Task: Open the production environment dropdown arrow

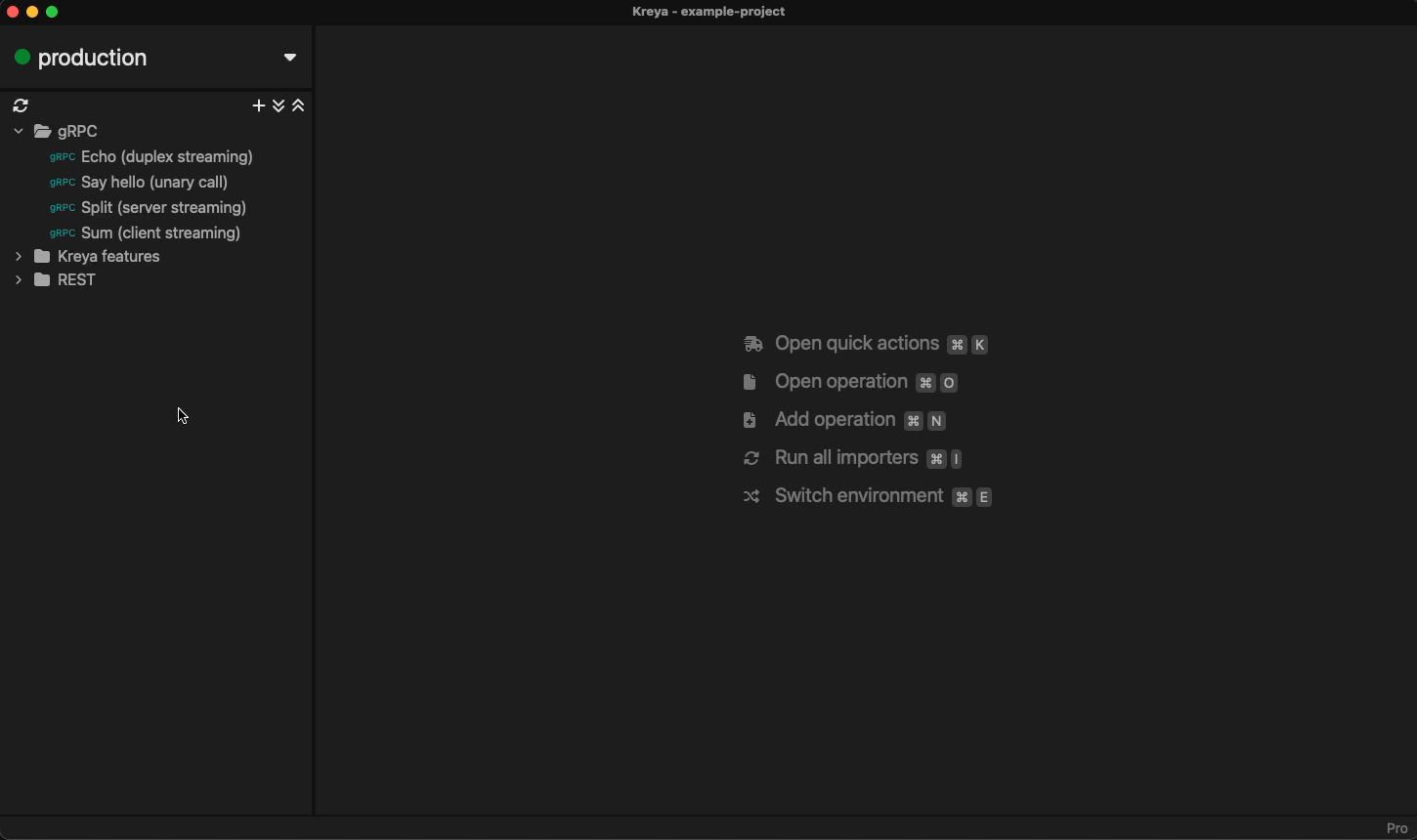Action: click(289, 58)
